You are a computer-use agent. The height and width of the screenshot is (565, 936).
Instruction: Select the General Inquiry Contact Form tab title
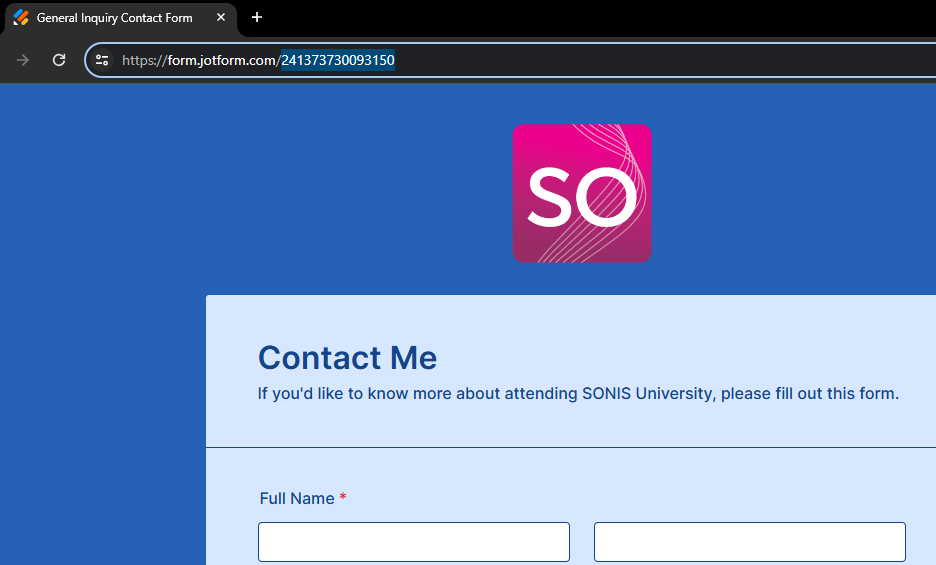(x=114, y=18)
